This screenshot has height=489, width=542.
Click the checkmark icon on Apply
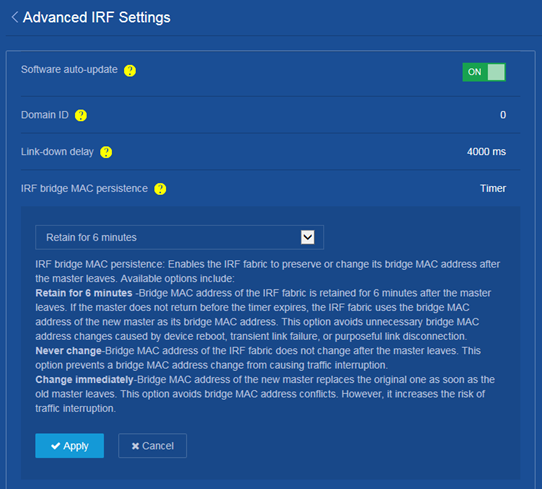tap(55, 446)
